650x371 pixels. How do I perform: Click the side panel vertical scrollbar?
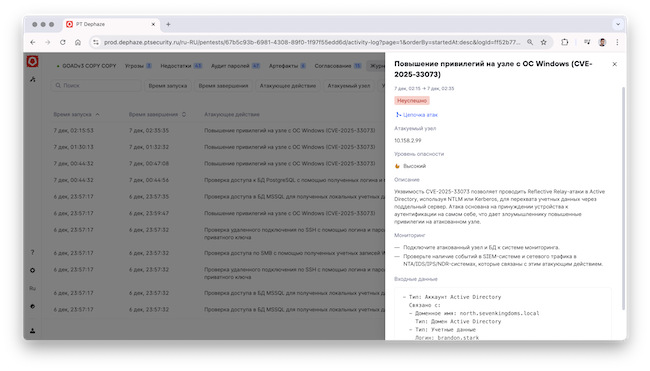click(623, 199)
